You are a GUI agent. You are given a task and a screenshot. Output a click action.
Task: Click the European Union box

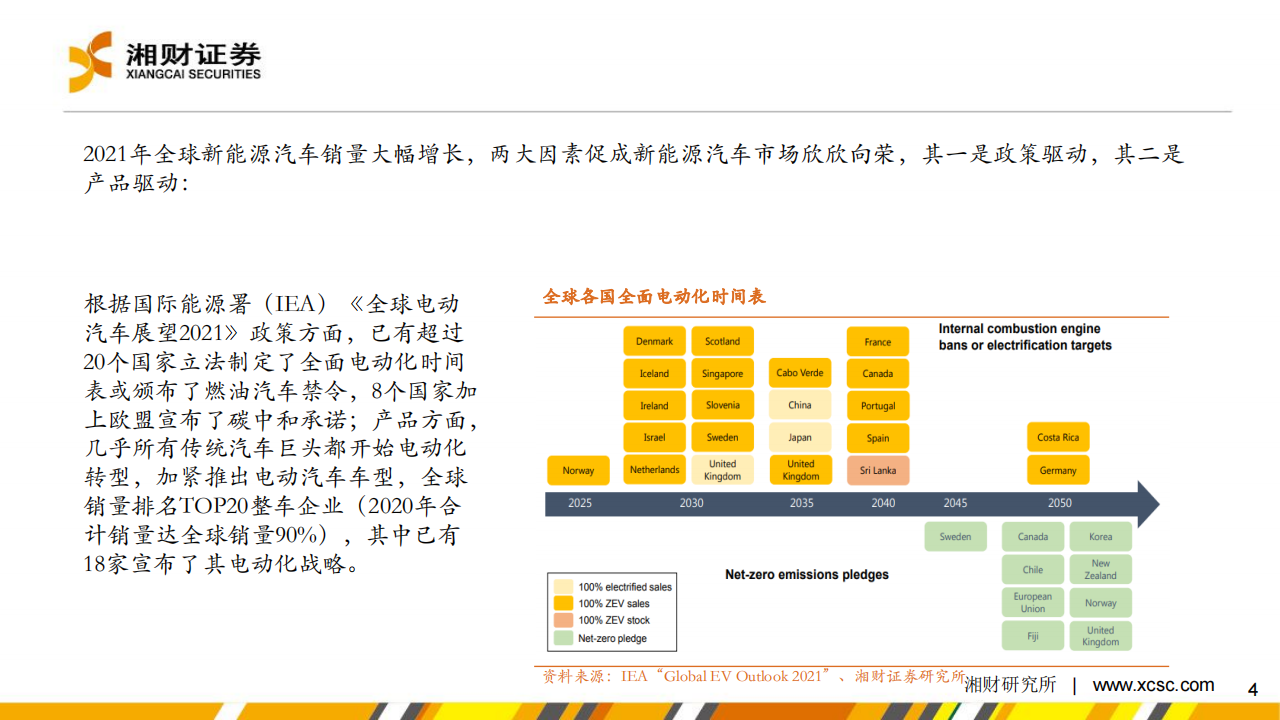tap(1033, 603)
